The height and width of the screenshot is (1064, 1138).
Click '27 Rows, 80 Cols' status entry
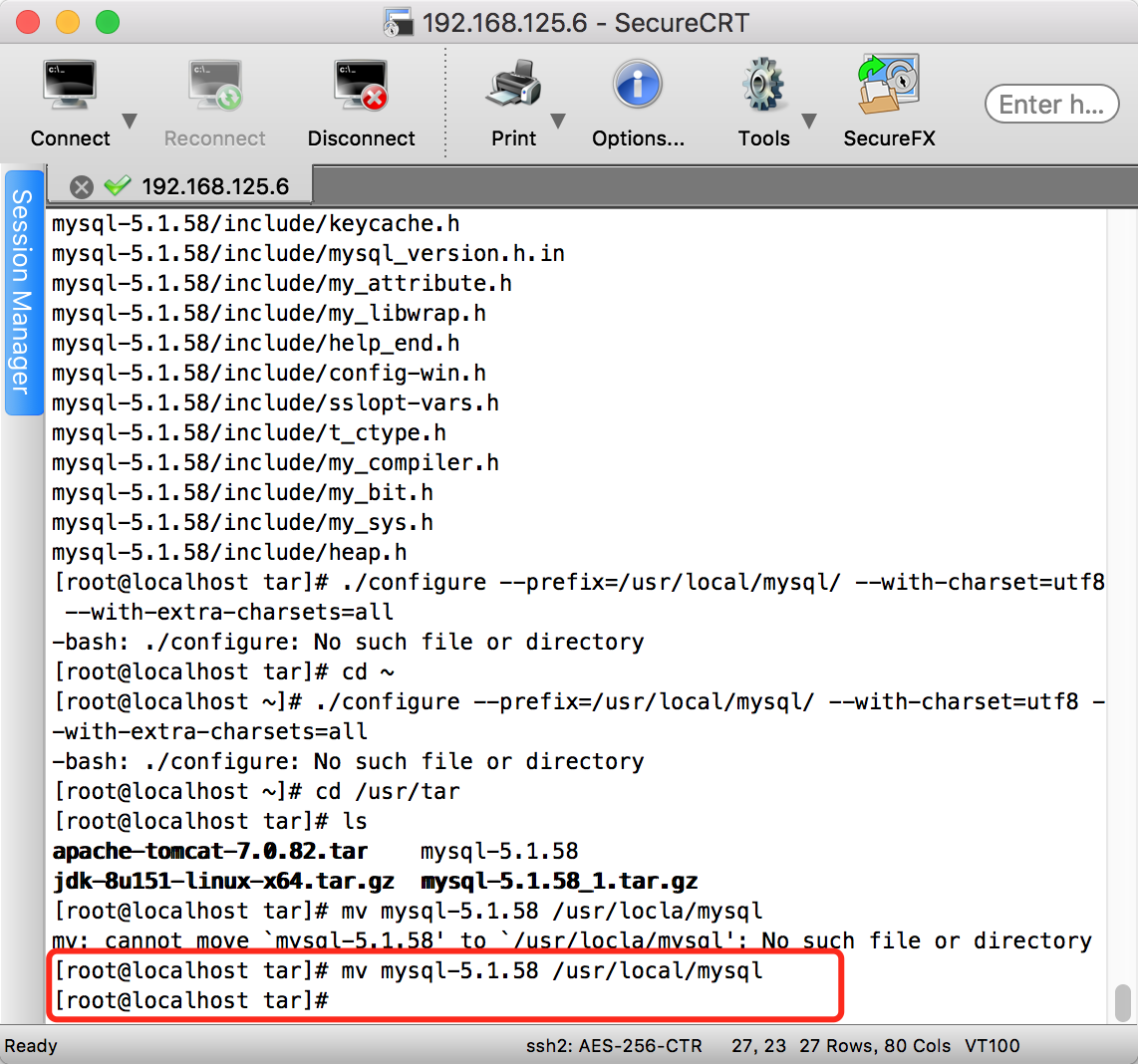pyautogui.click(x=875, y=1045)
